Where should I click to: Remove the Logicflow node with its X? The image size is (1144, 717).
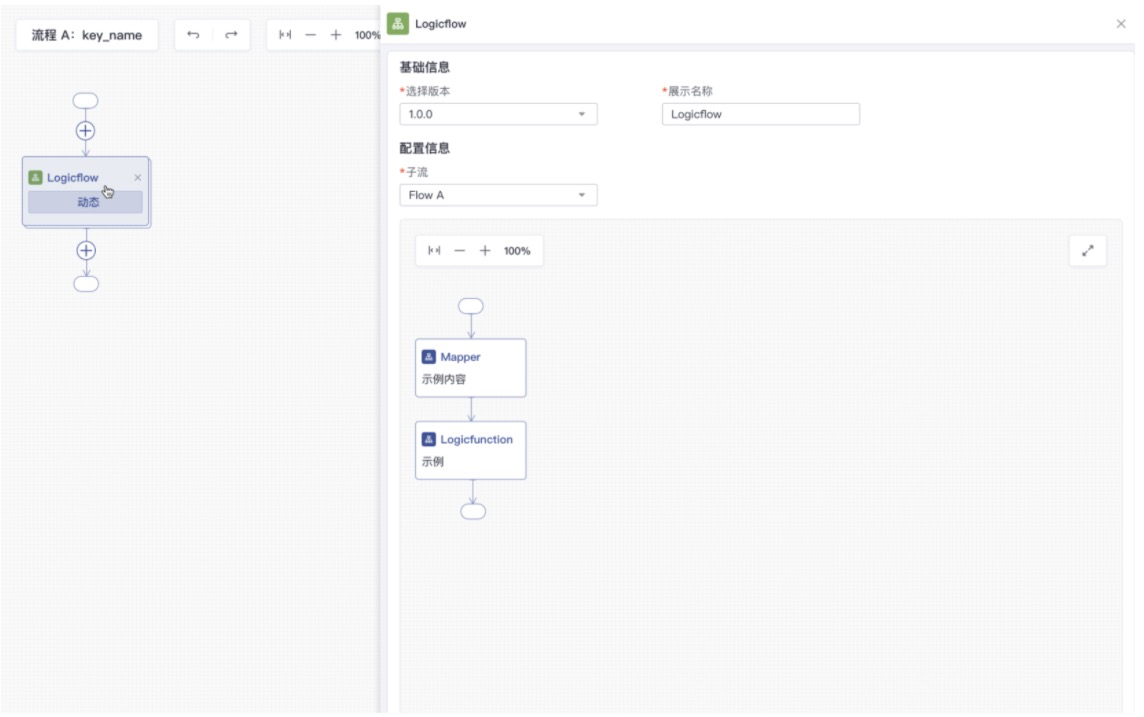(x=138, y=178)
